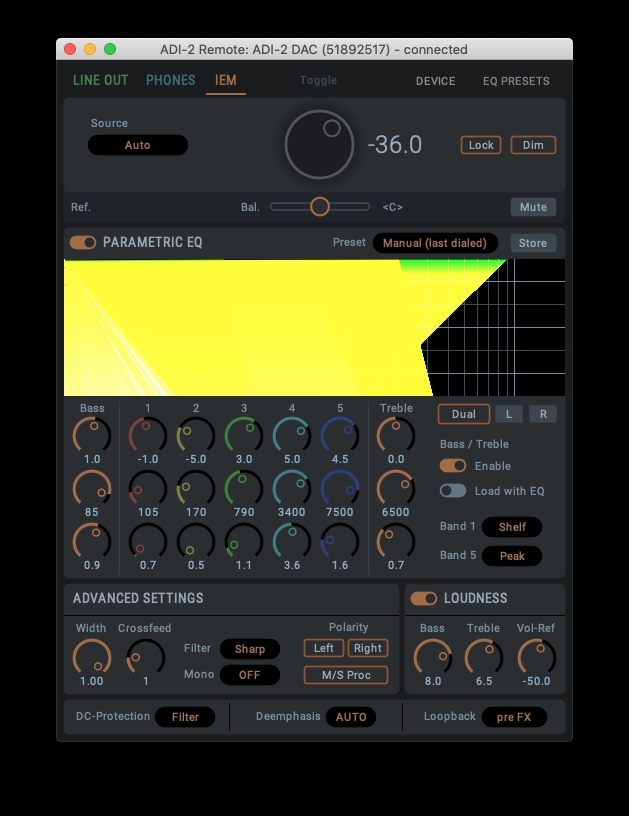Click Band 2 Q knob showing 0.5
629x816 pixels.
(196, 541)
